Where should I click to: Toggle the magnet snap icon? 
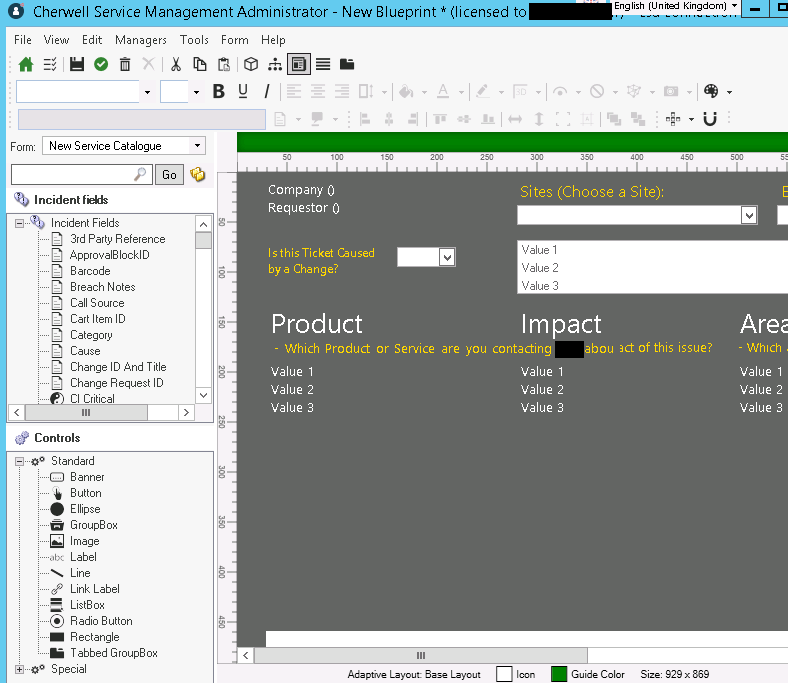click(x=710, y=119)
